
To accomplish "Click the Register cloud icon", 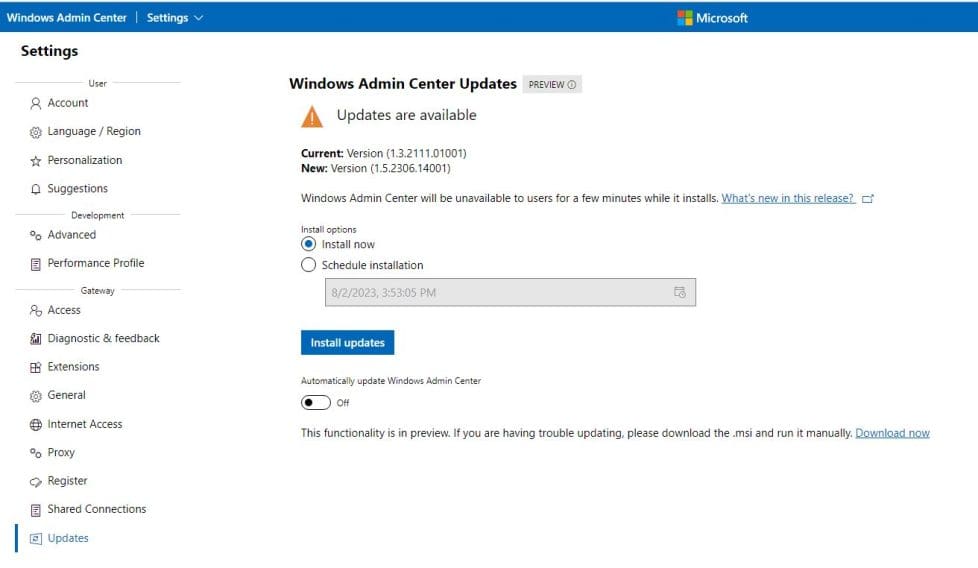I will coord(36,481).
